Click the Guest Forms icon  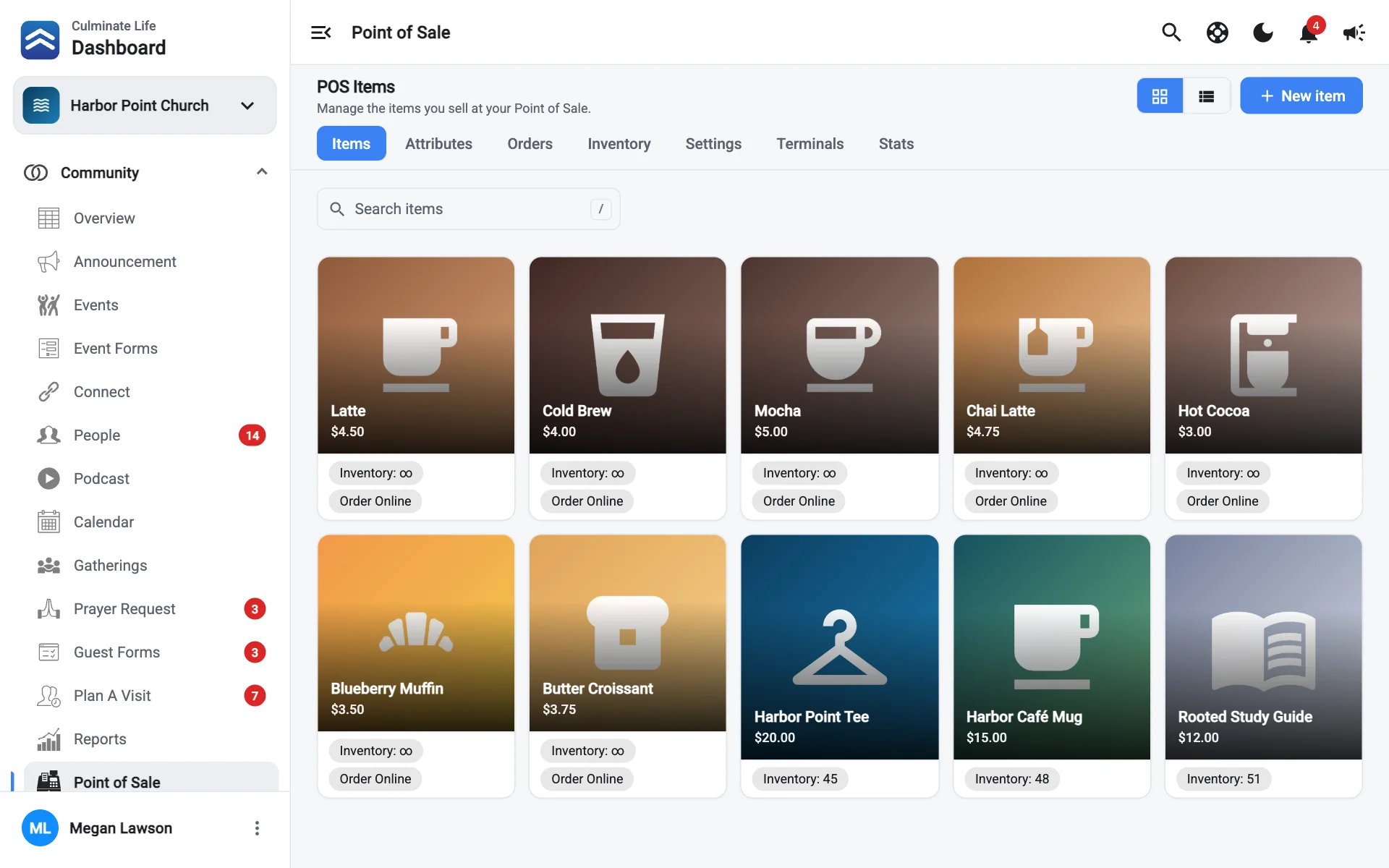pos(48,652)
